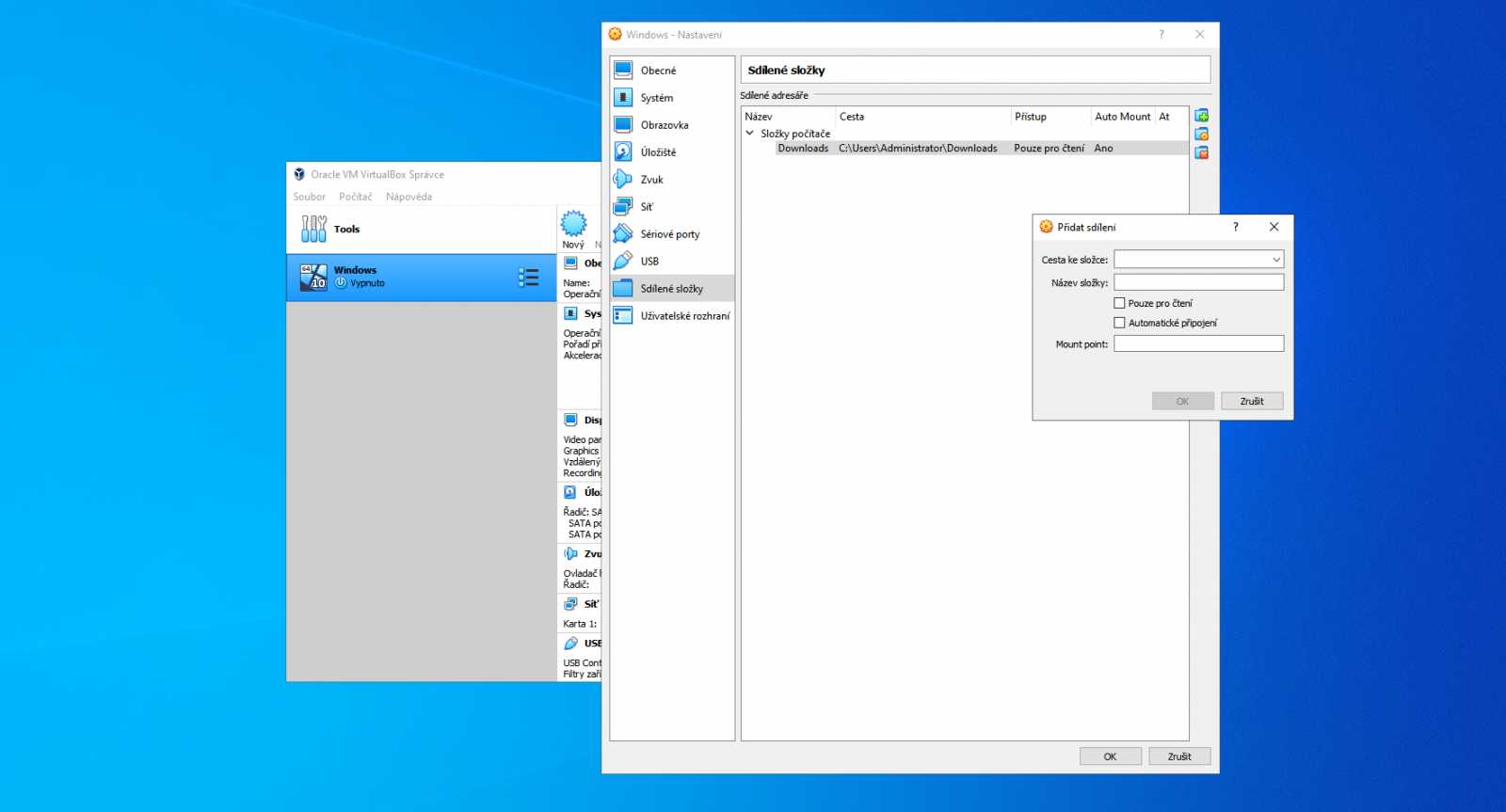
Task: Select Síť in settings sidebar
Action: [x=672, y=207]
